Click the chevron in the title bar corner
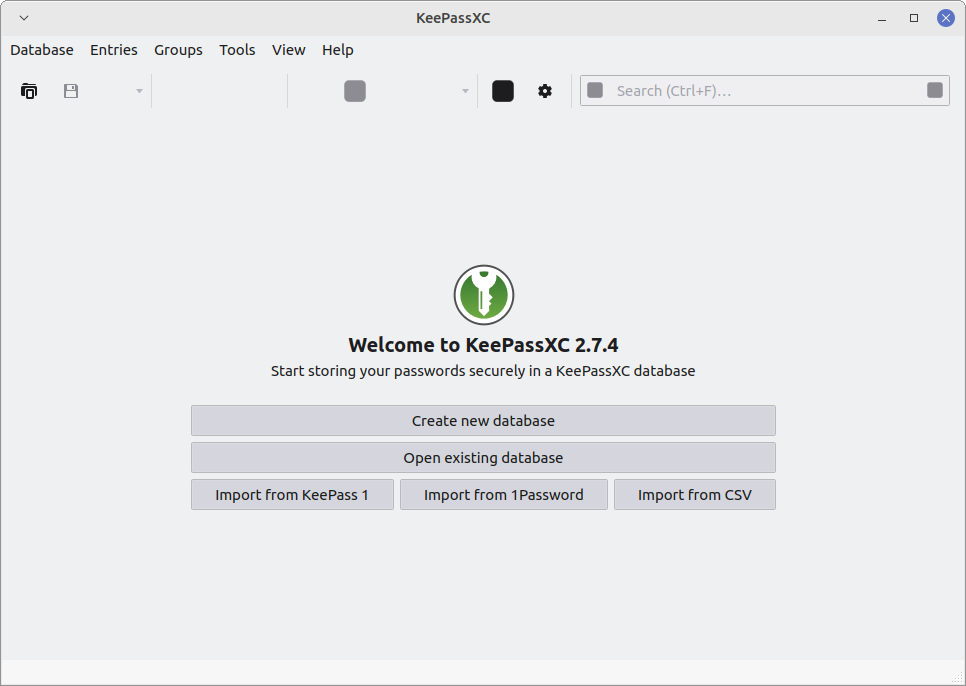The width and height of the screenshot is (966, 686). tap(22, 17)
